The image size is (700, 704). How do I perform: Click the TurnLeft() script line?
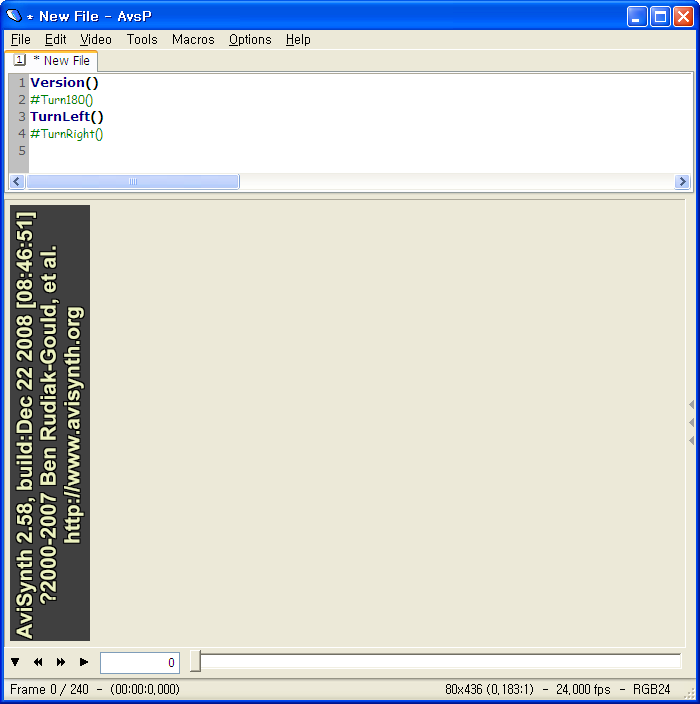coord(66,117)
